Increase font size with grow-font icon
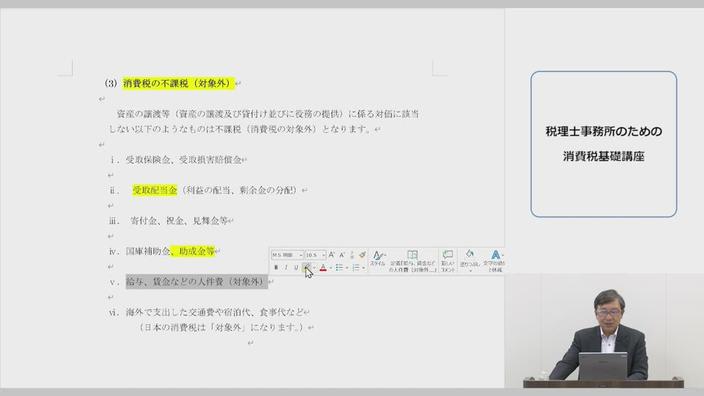This screenshot has width=704, height=396. tap(331, 255)
